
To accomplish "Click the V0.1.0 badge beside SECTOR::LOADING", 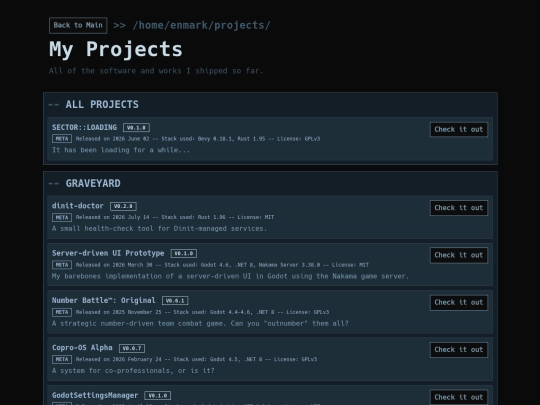I will pos(136,128).
